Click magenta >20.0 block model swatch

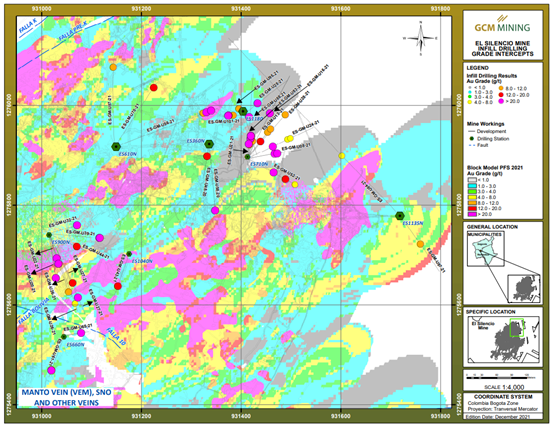click(x=471, y=214)
